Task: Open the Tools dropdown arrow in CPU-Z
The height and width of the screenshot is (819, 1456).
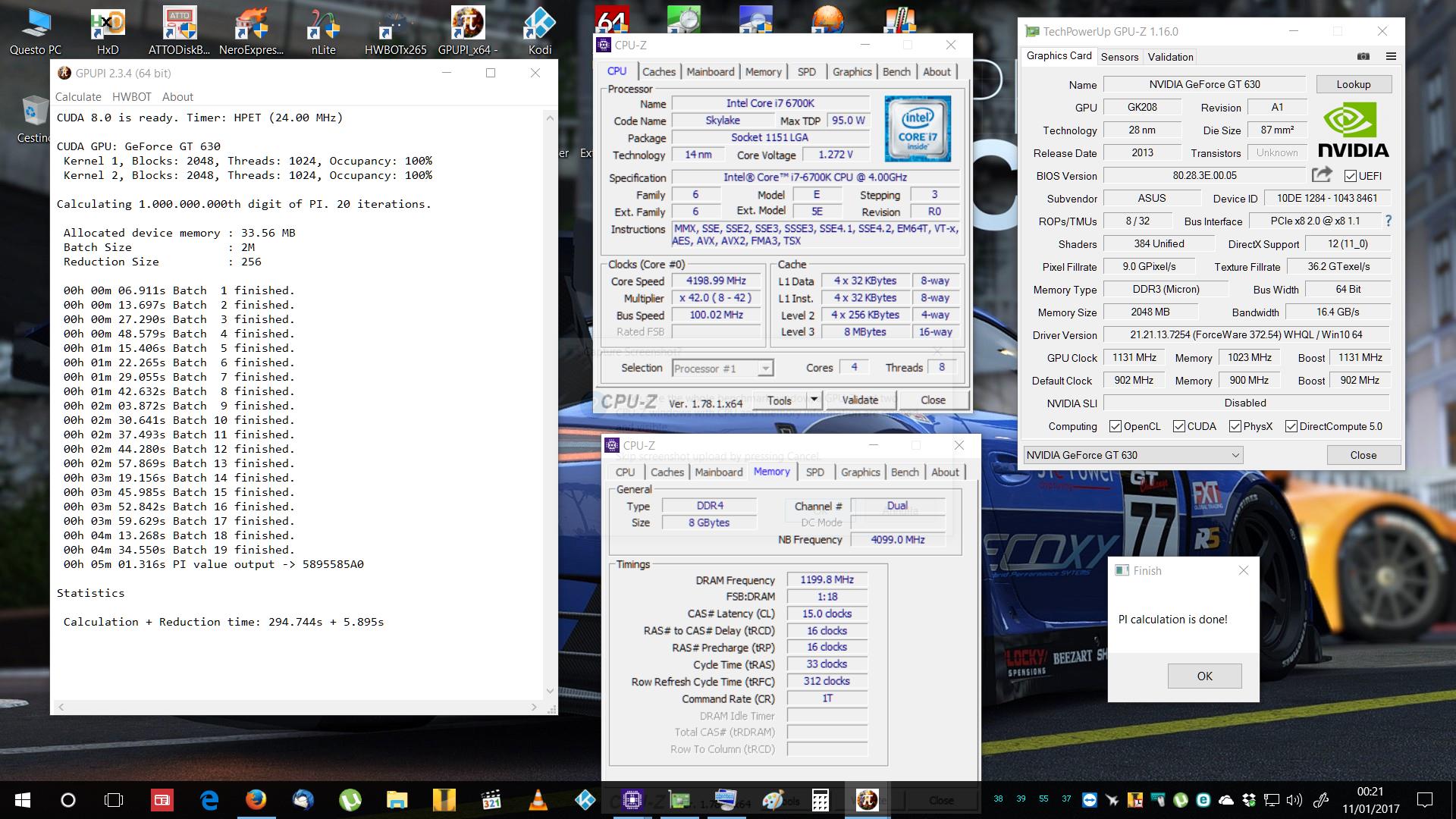Action: (x=814, y=400)
